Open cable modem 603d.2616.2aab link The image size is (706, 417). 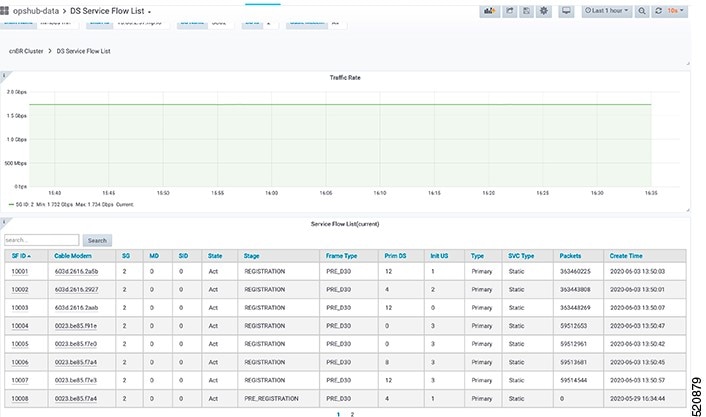77,308
